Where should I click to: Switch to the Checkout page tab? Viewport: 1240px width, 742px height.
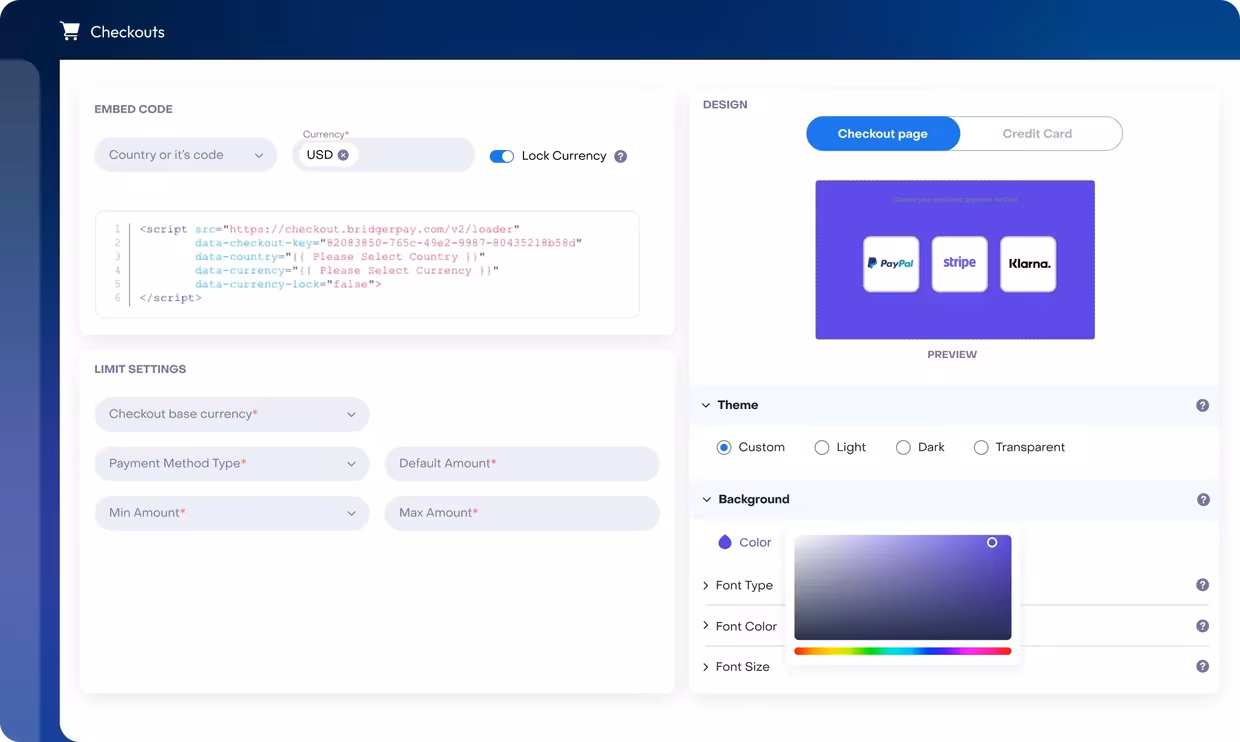pyautogui.click(x=883, y=134)
